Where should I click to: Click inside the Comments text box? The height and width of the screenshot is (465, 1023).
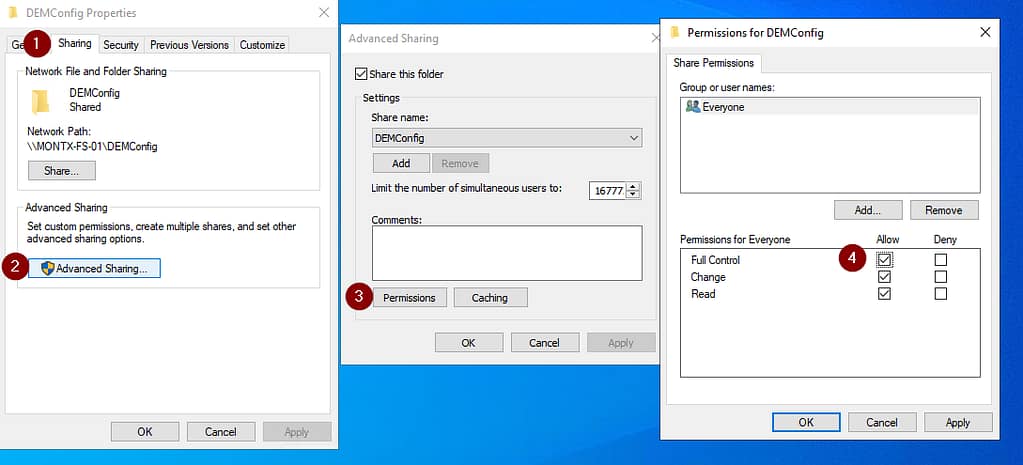point(506,252)
